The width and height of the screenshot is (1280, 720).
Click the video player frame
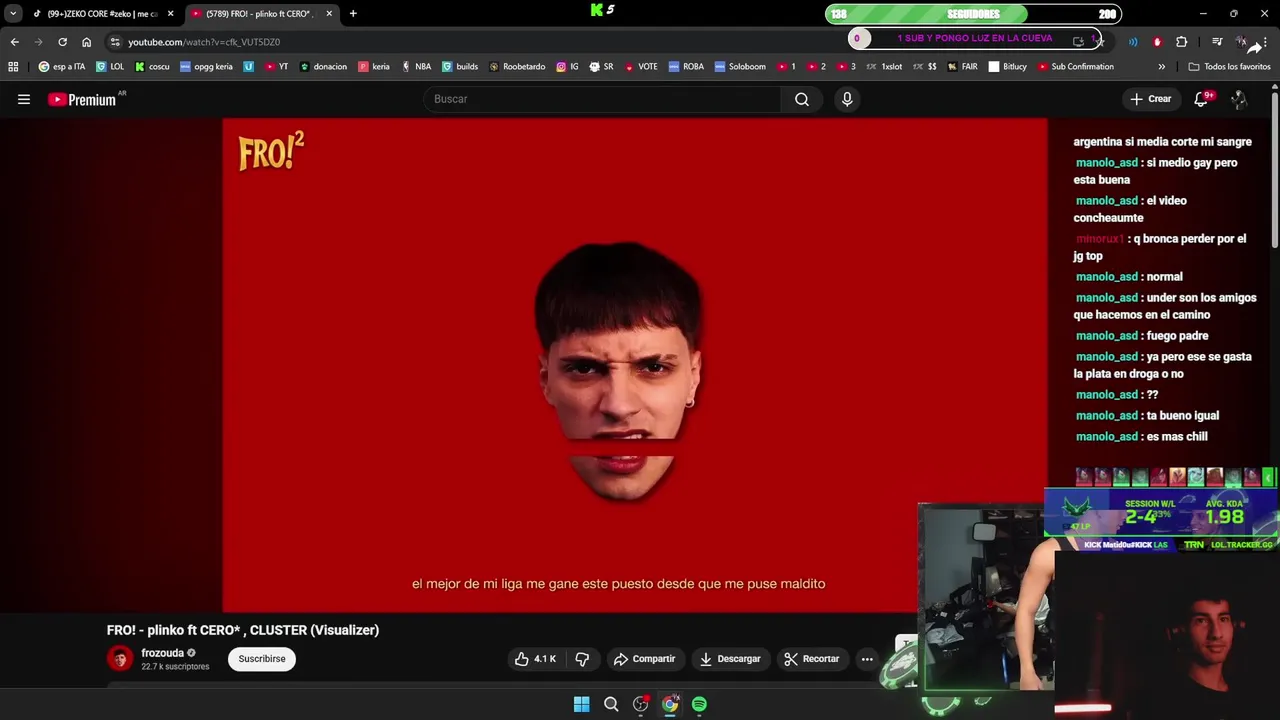point(634,365)
